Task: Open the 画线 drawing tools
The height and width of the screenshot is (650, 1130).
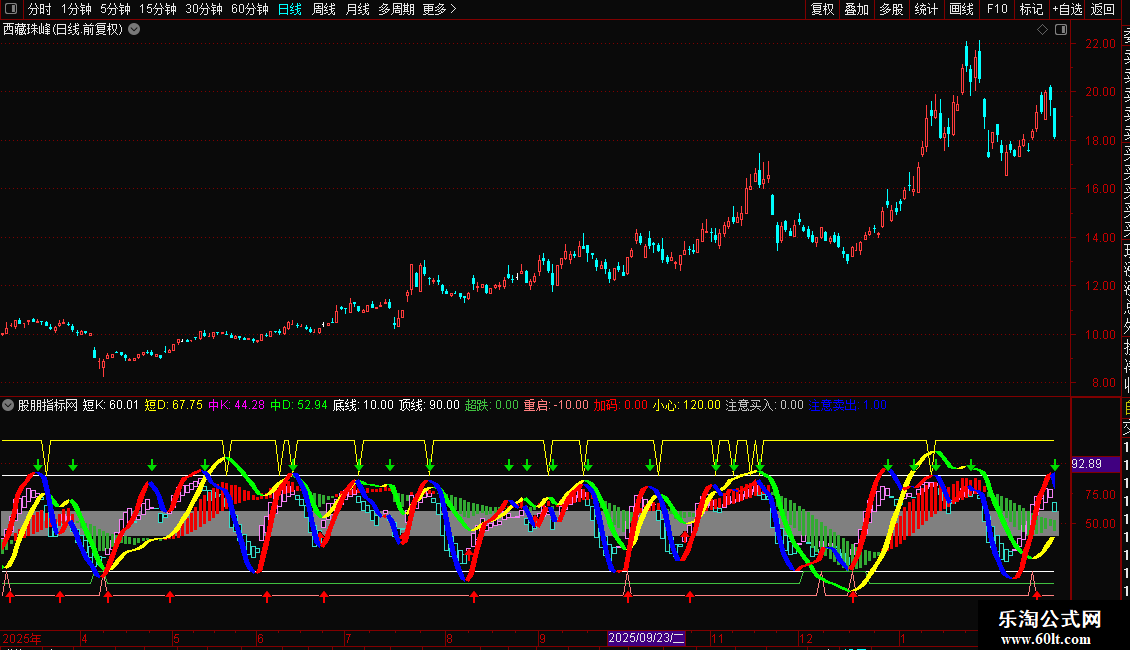Action: pyautogui.click(x=961, y=10)
